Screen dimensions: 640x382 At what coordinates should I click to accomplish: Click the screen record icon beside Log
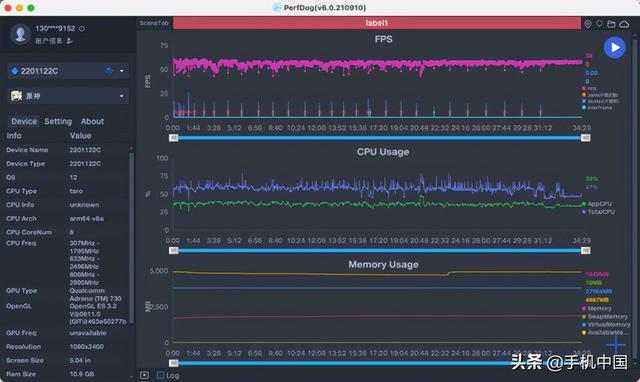[x=144, y=375]
